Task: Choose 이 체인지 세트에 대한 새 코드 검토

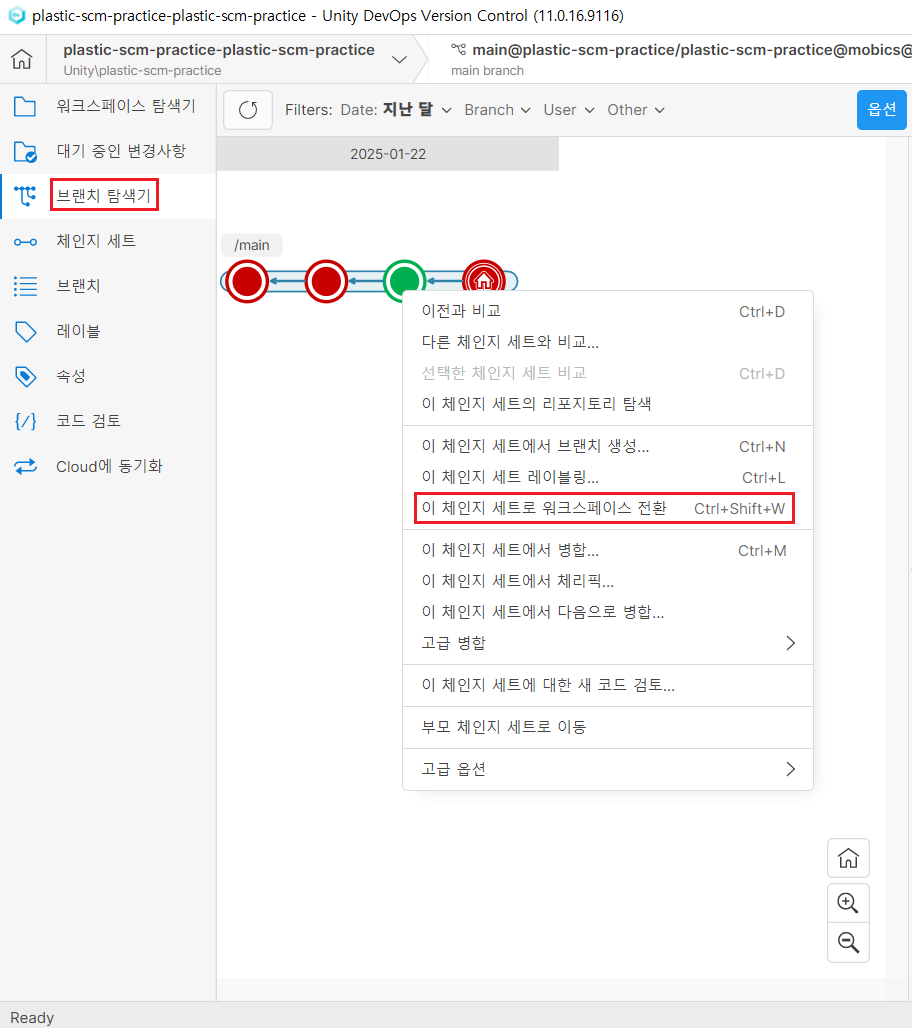Action: 608,685
